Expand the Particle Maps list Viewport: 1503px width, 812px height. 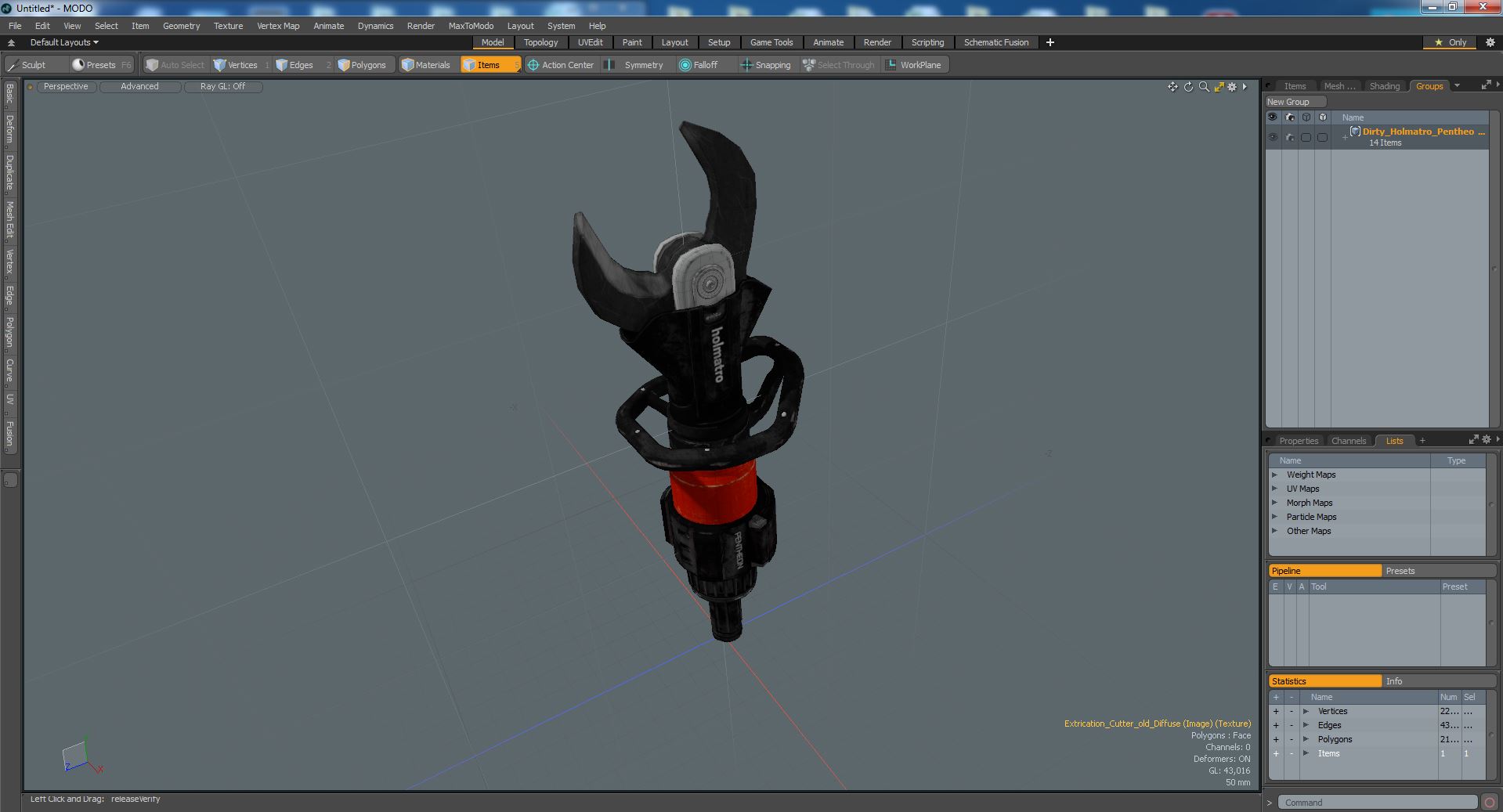[1274, 517]
